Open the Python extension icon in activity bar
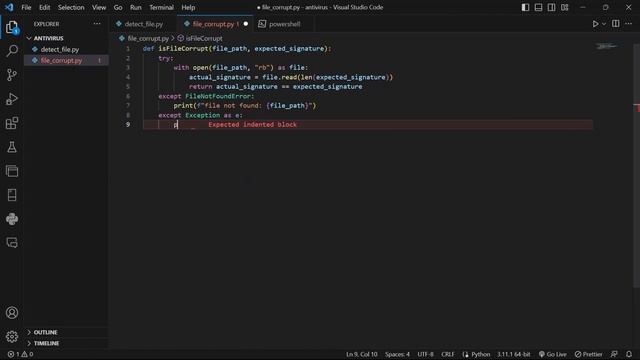640x360 pixels. coord(12,219)
